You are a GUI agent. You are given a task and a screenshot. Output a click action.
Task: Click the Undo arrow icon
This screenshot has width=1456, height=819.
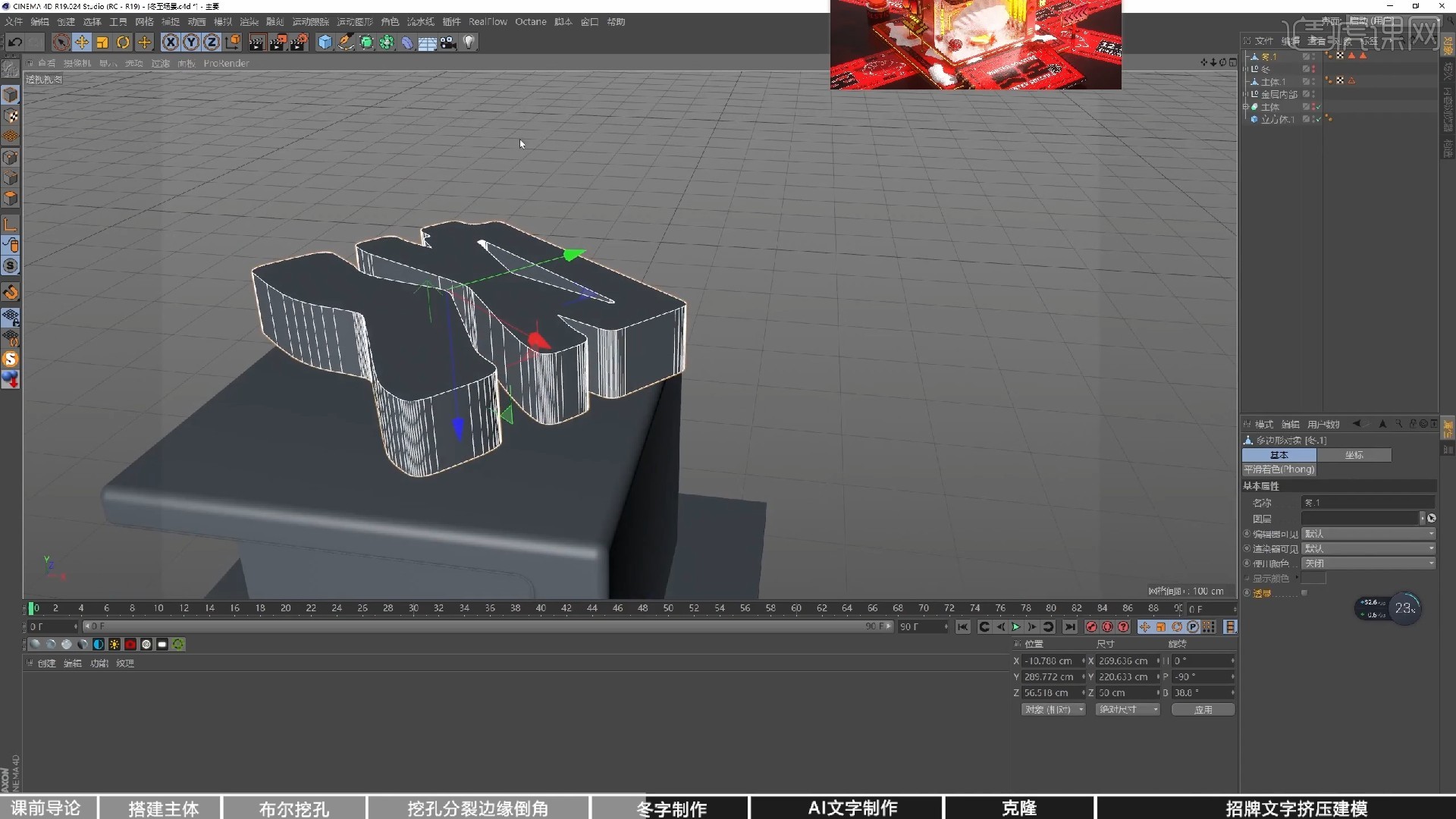click(14, 42)
